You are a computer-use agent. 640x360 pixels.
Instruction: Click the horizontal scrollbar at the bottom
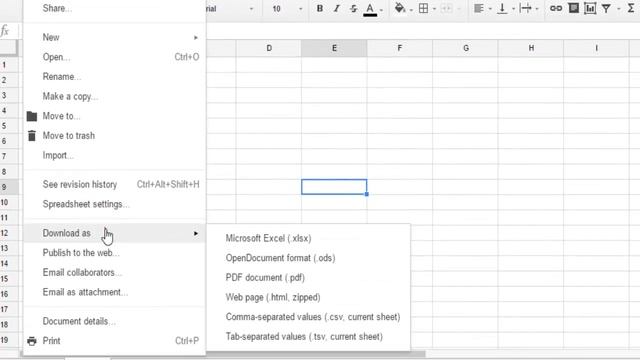(x=315, y=354)
